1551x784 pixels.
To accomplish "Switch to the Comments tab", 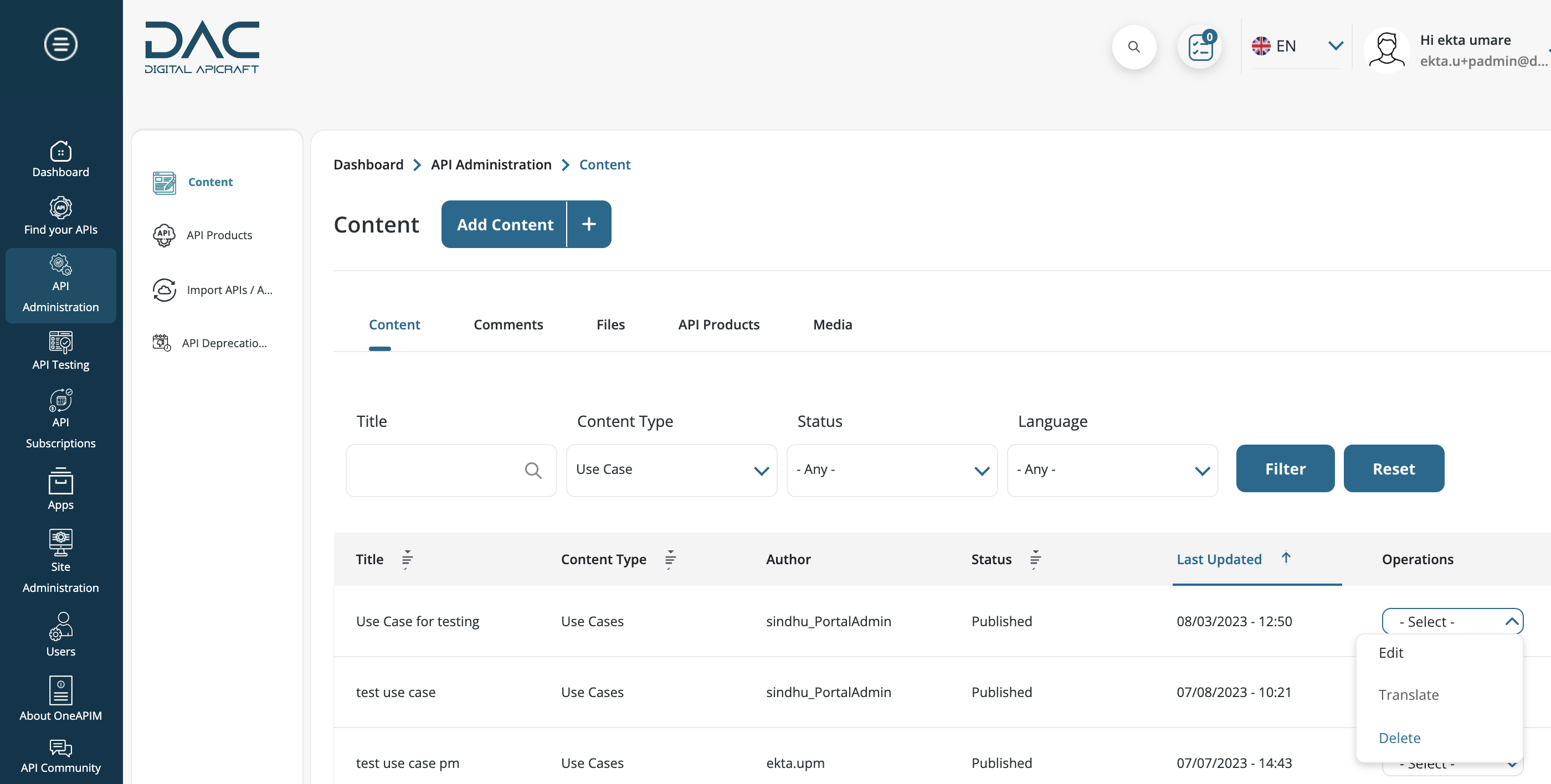I will pos(508,324).
